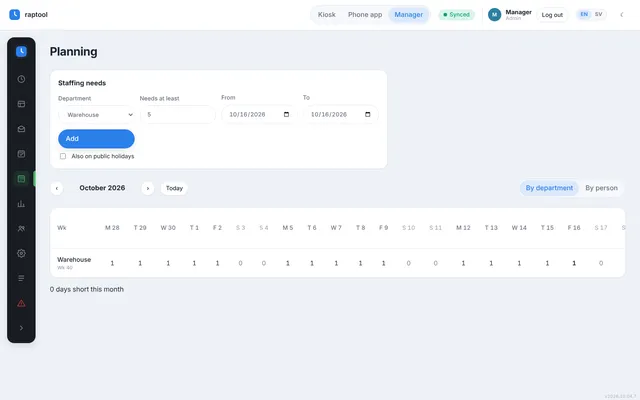The width and height of the screenshot is (640, 400).
Task: Click the Log out button
Action: tap(552, 15)
